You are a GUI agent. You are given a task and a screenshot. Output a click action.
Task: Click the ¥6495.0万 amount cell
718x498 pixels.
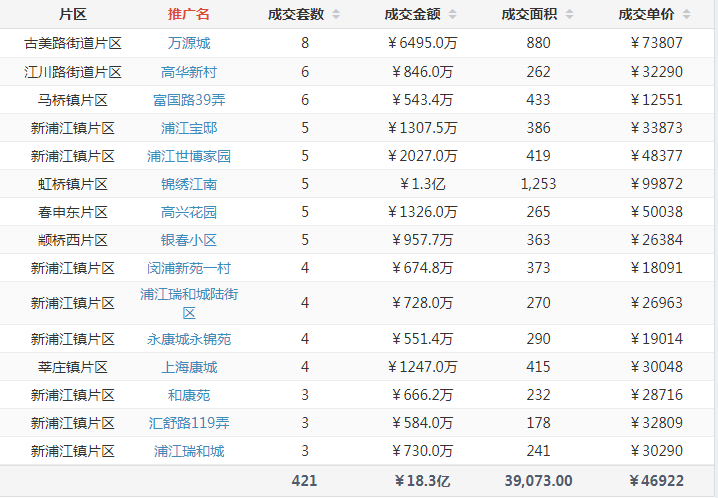422,43
